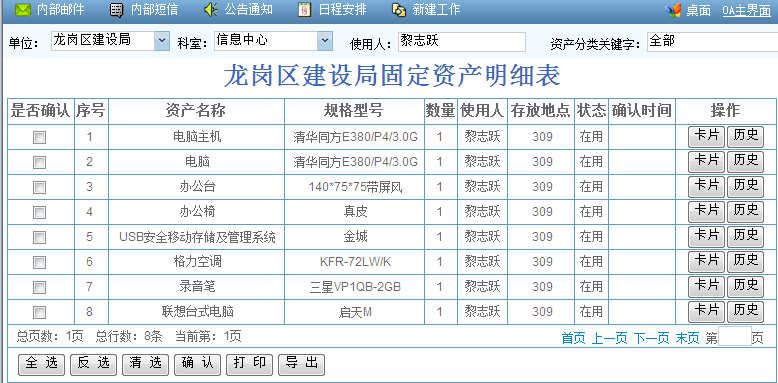Click the 金城 specification cell
778x383 pixels.
click(355, 237)
